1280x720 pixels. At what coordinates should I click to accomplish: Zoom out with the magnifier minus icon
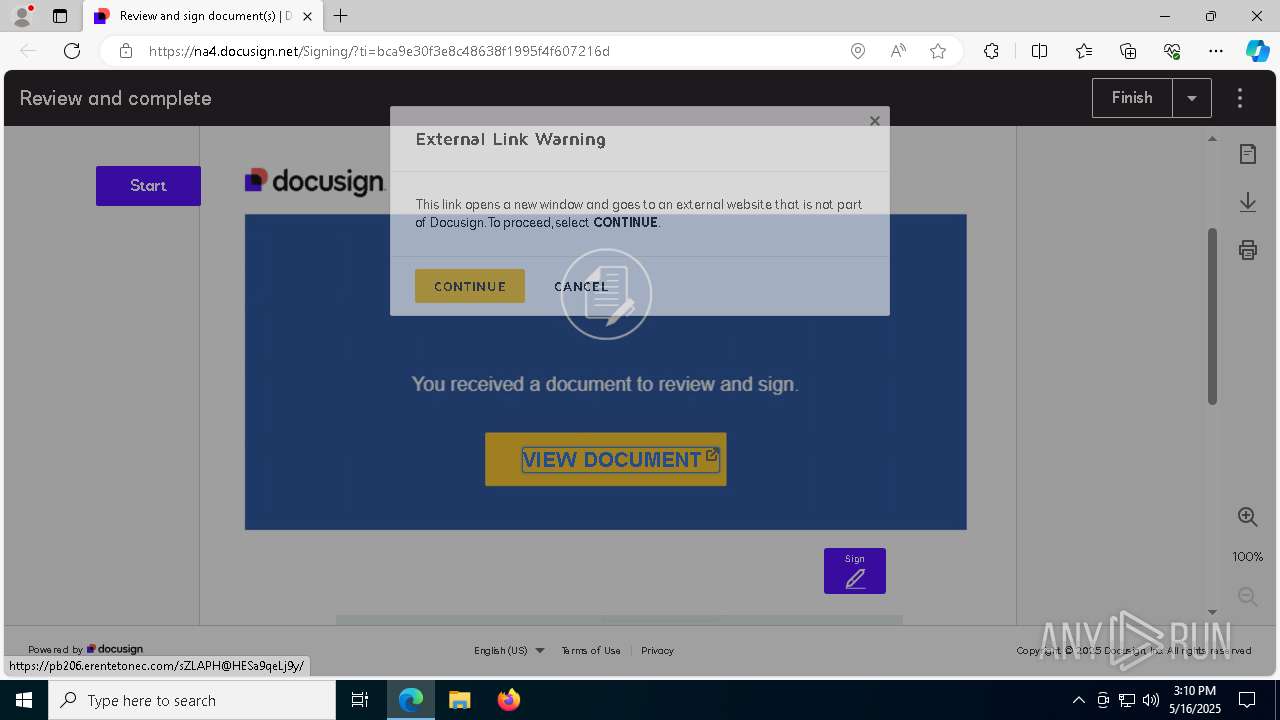[x=1248, y=596]
